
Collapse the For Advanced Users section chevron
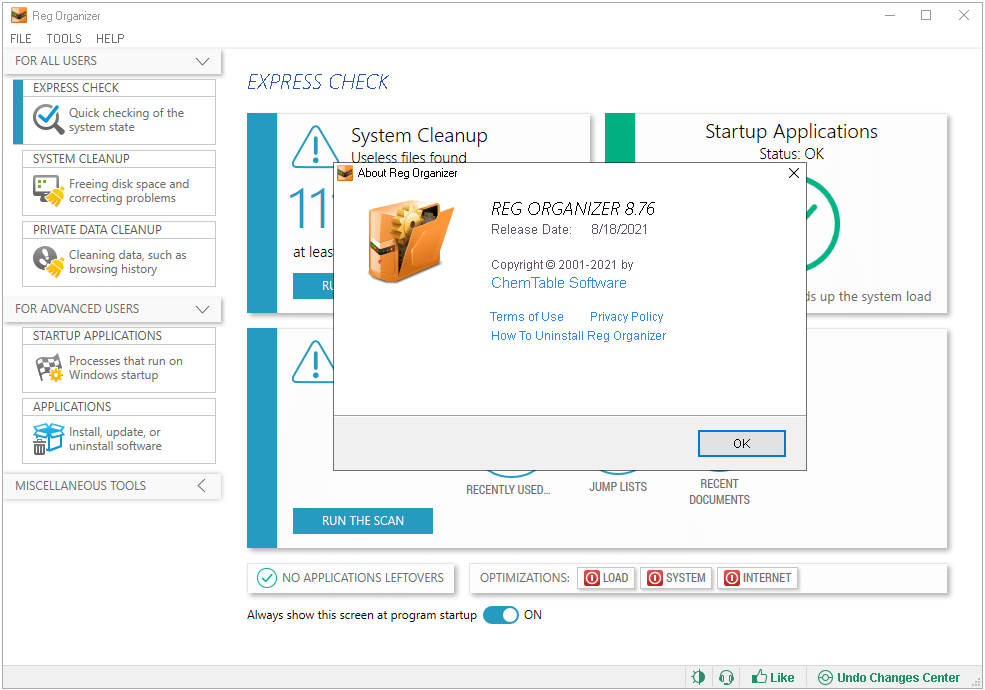[202, 309]
